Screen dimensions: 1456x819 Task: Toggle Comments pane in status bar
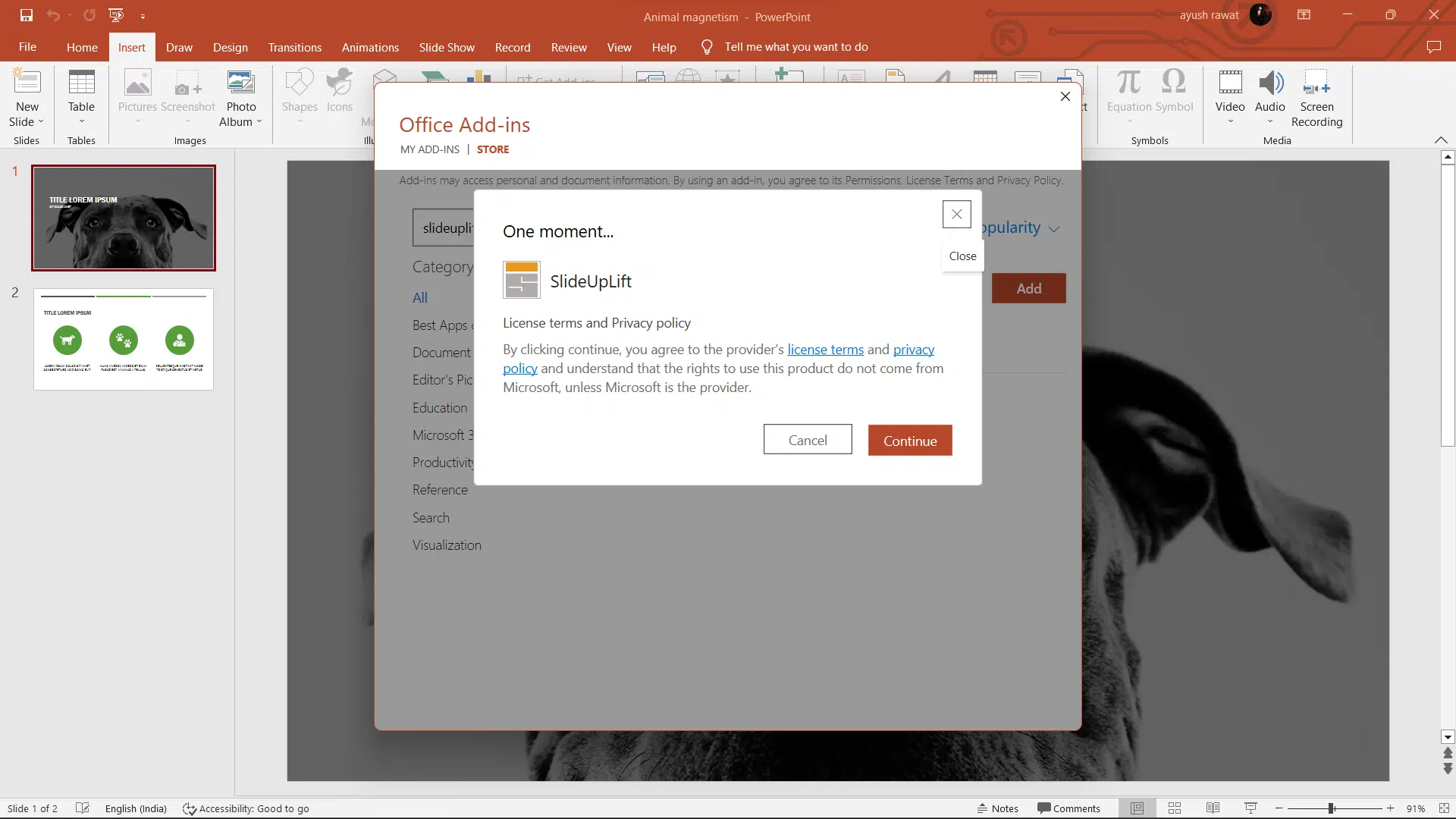(x=1068, y=808)
